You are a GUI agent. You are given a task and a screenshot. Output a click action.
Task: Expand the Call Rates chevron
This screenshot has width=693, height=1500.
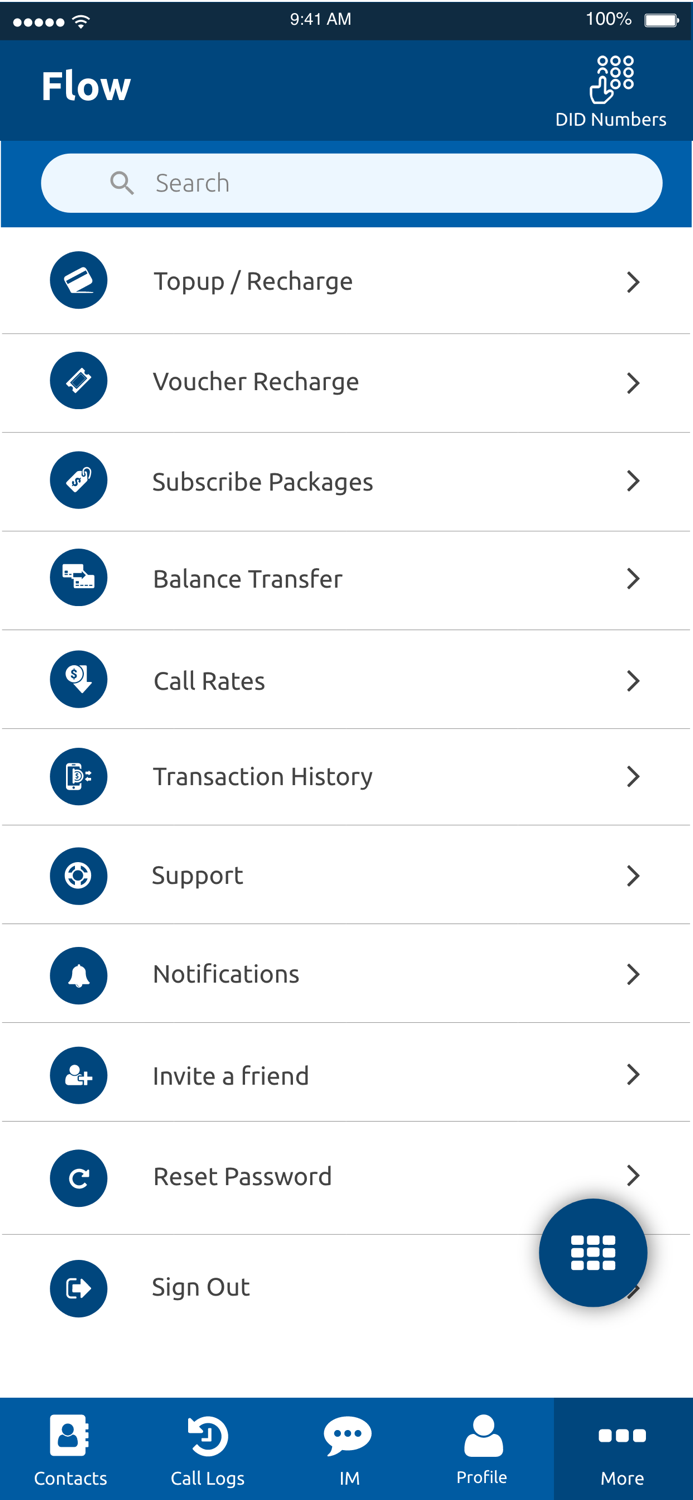coord(633,680)
